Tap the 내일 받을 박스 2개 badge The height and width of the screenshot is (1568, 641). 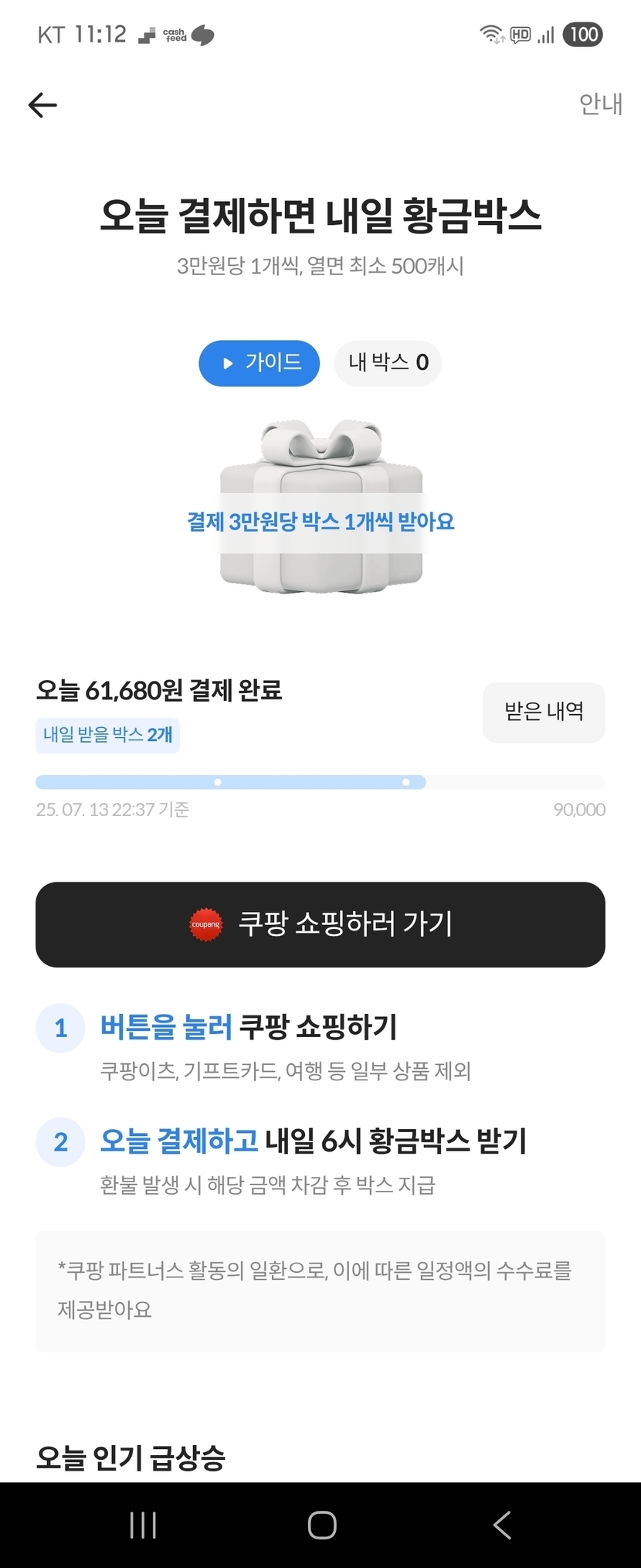[x=107, y=735]
